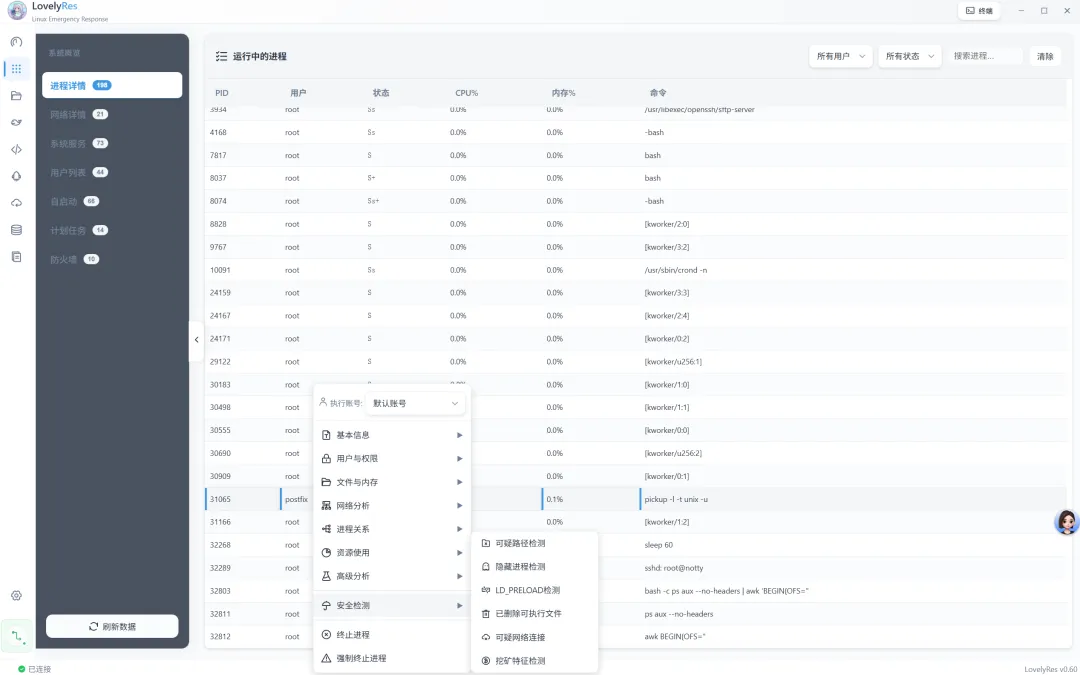Run 可疑路径检测 from the submenu
Image resolution: width=1080 pixels, height=675 pixels.
click(534, 543)
